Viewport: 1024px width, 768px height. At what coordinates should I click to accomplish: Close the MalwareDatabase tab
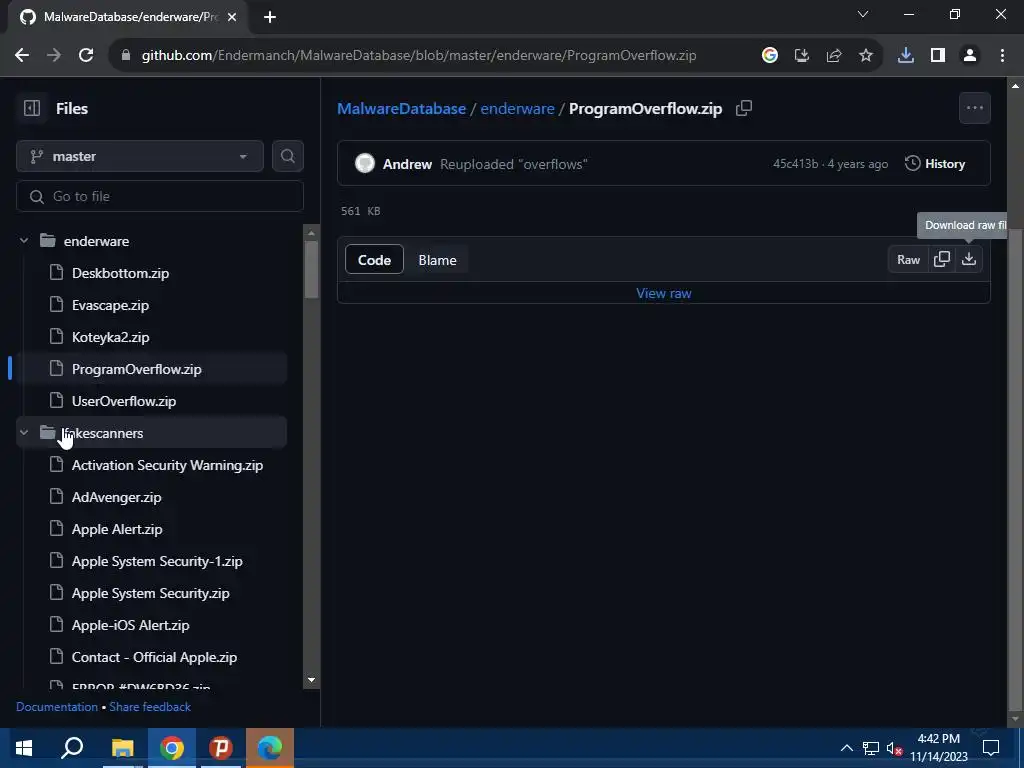pyautogui.click(x=232, y=17)
